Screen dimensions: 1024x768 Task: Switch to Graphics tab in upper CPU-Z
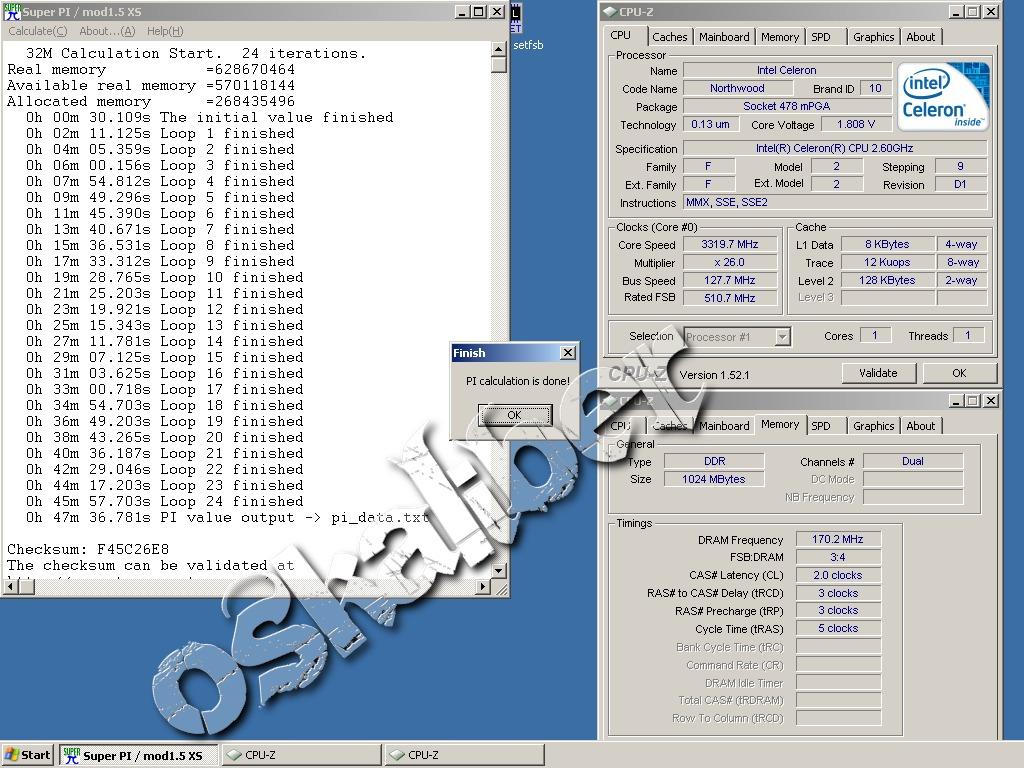pyautogui.click(x=873, y=37)
